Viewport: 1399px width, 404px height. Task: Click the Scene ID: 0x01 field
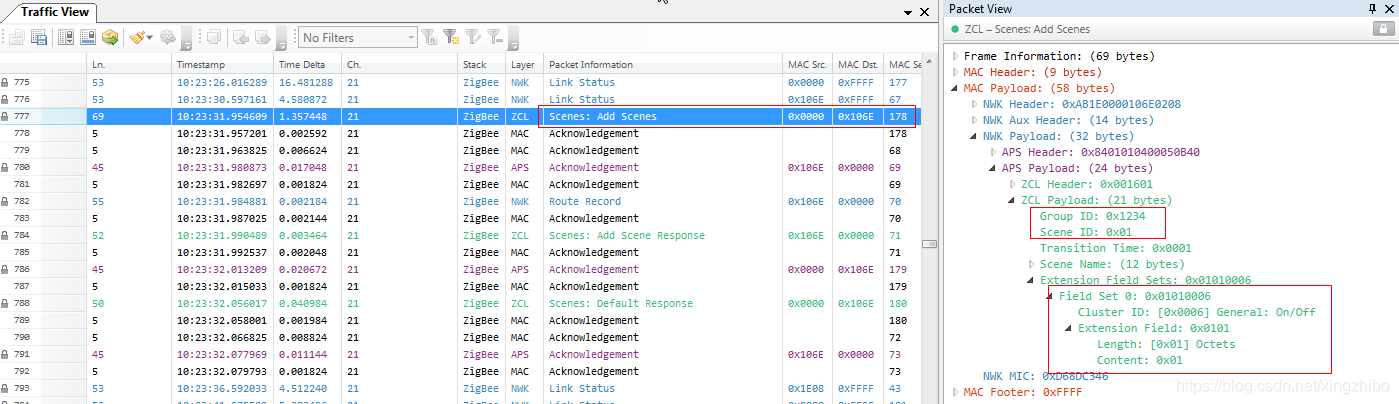pyautogui.click(x=1084, y=232)
